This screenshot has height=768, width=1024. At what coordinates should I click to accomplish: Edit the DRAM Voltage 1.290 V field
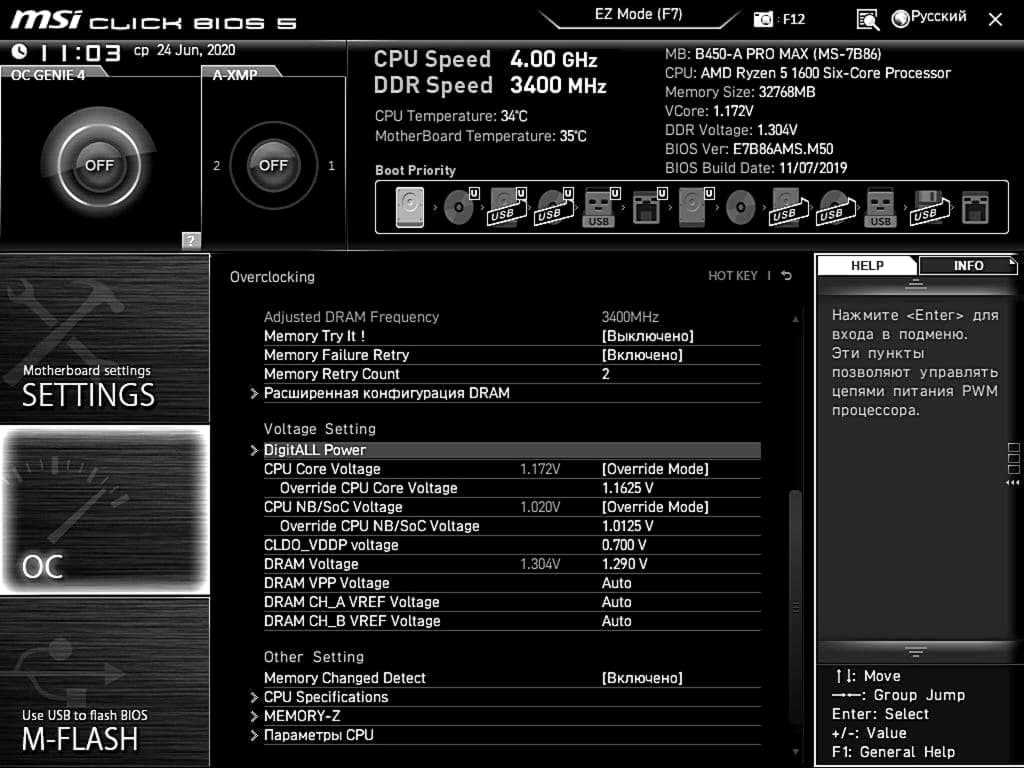(x=624, y=564)
